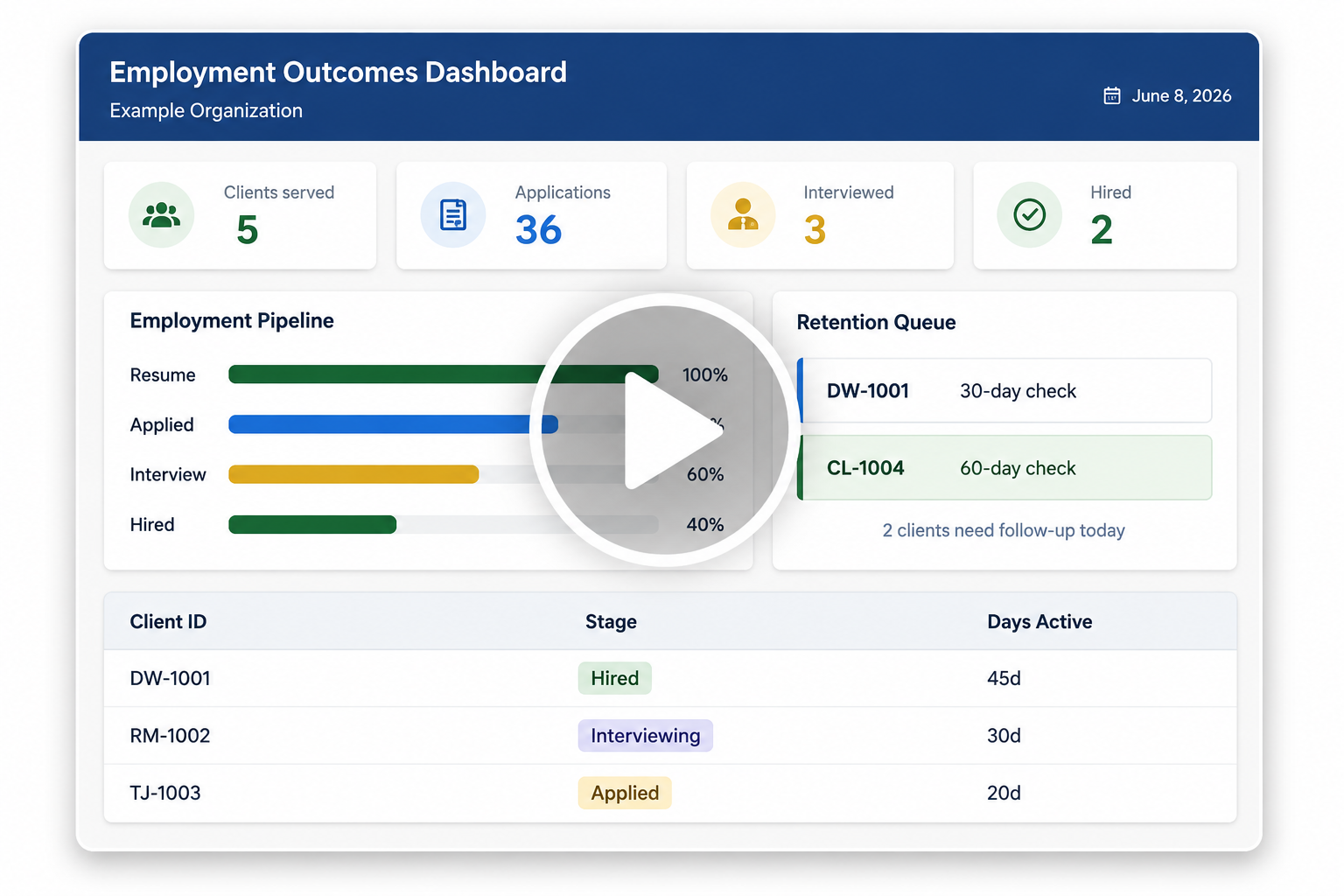Click the Employment Pipeline heading

click(232, 321)
